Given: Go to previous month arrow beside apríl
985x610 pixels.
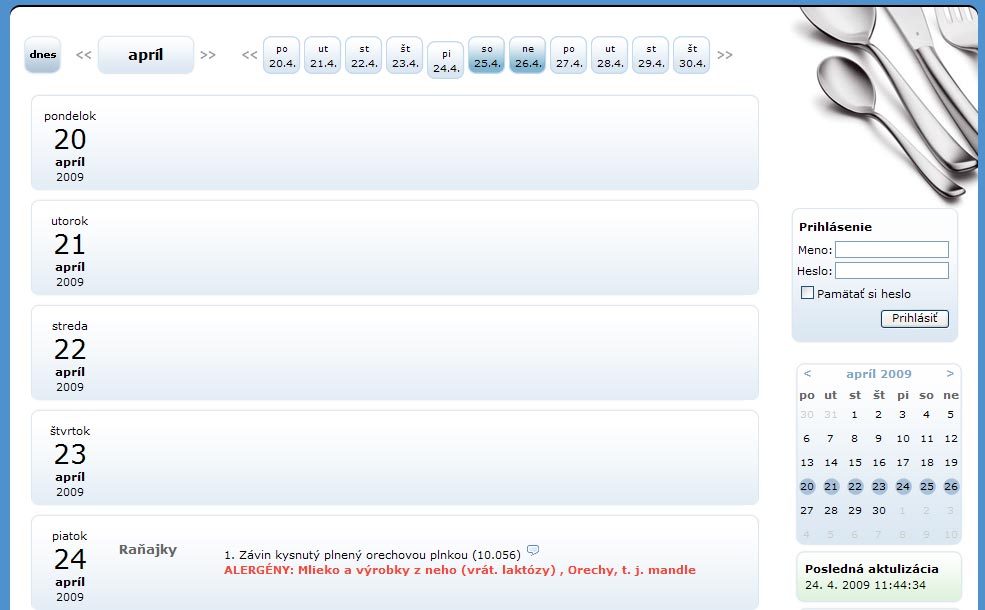Looking at the screenshot, I should tap(84, 55).
